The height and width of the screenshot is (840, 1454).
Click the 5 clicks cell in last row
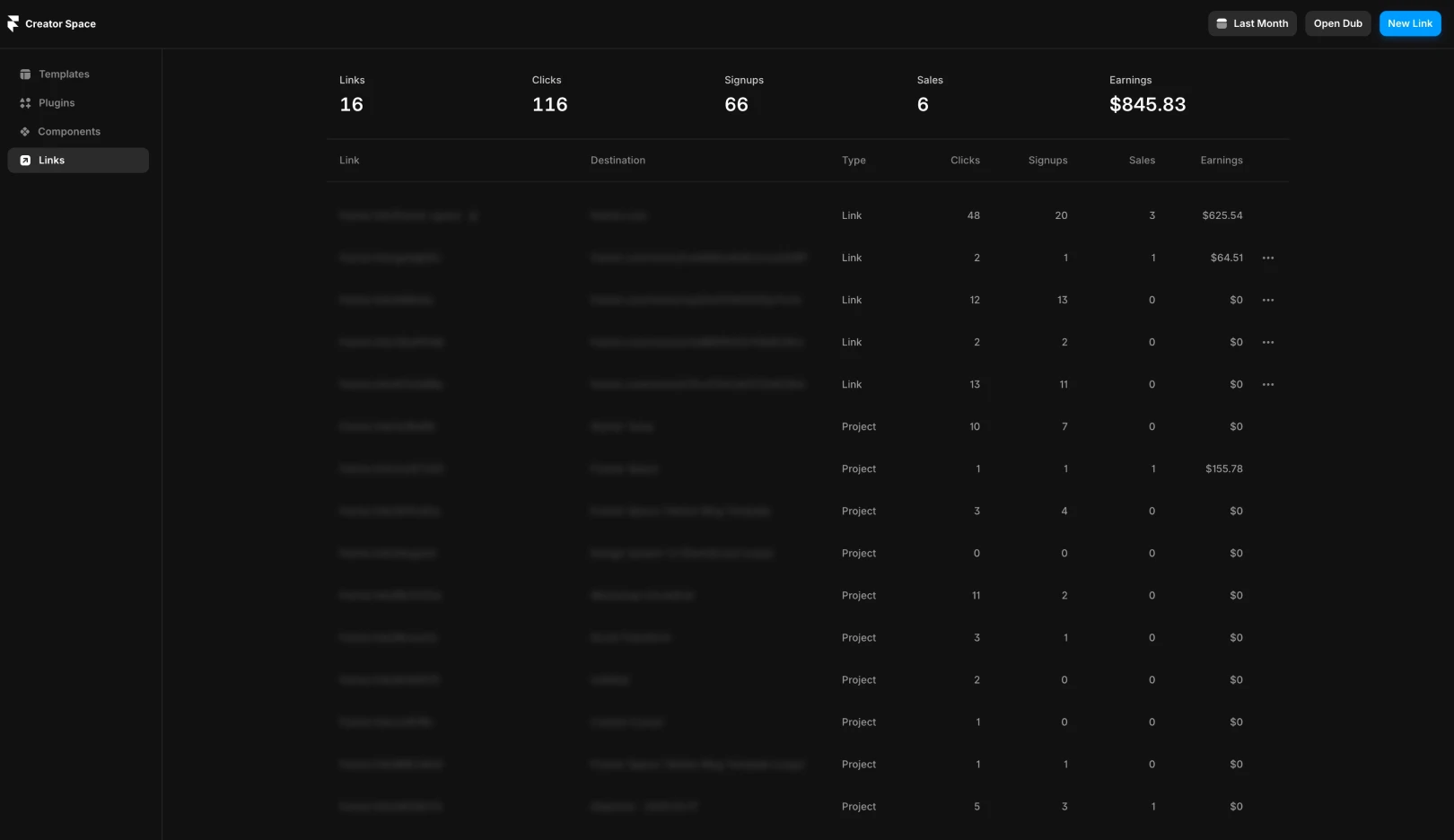point(977,806)
